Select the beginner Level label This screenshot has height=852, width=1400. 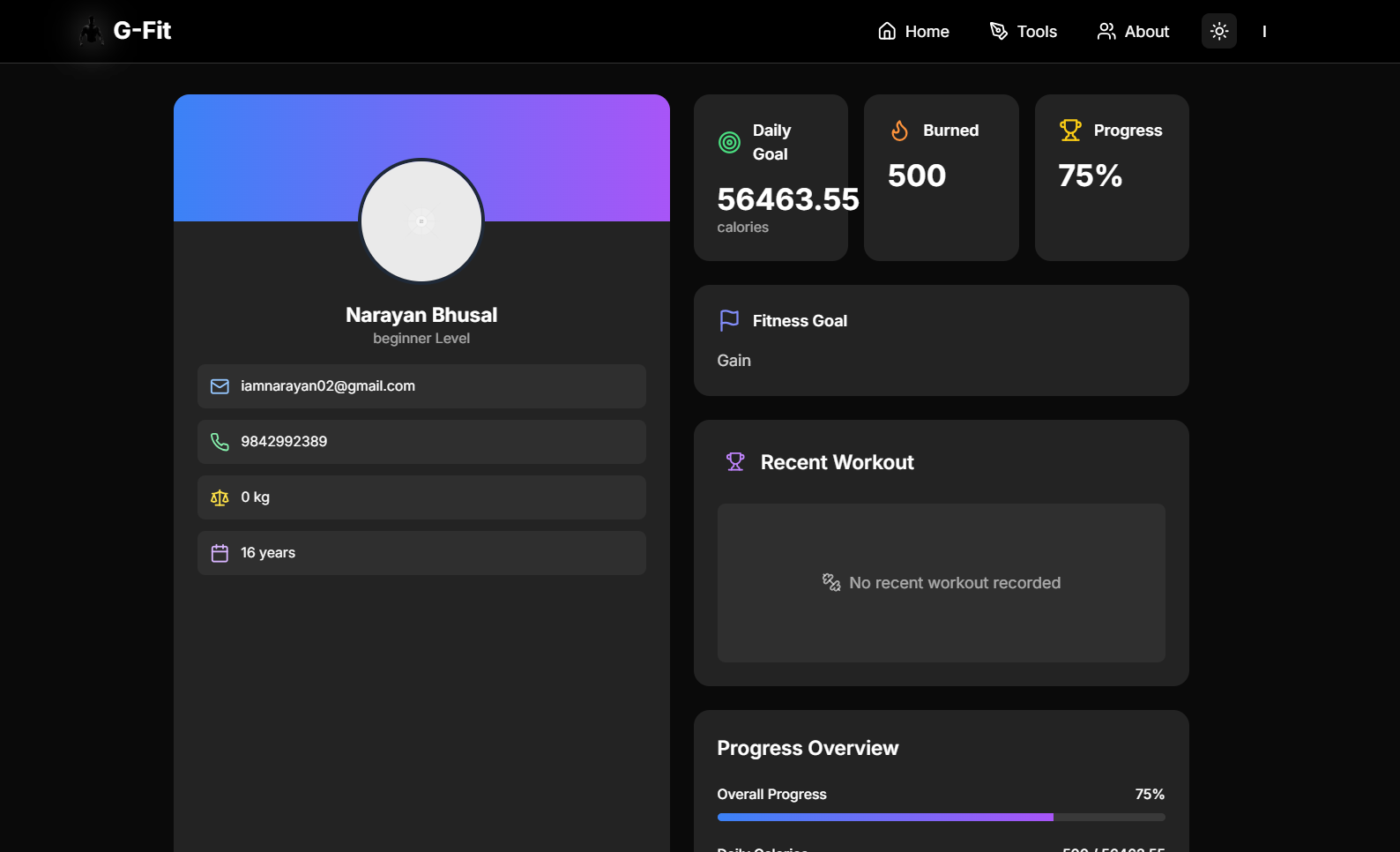421,339
